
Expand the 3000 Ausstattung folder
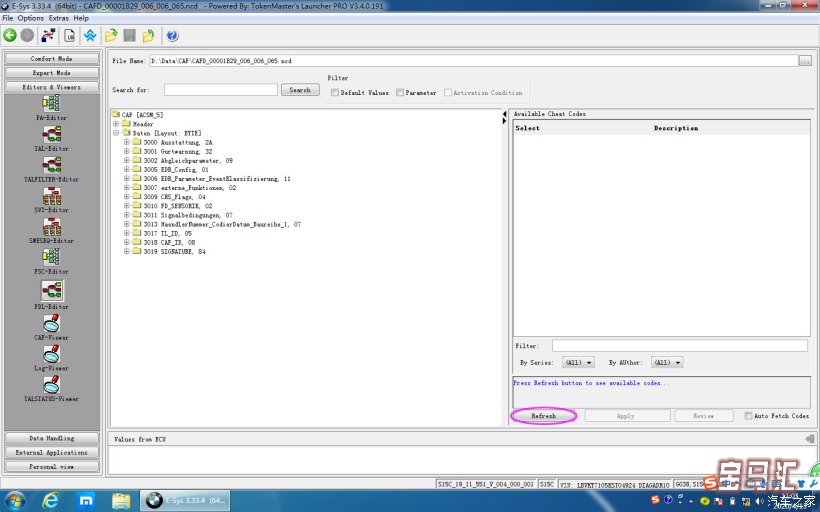[x=127, y=142]
